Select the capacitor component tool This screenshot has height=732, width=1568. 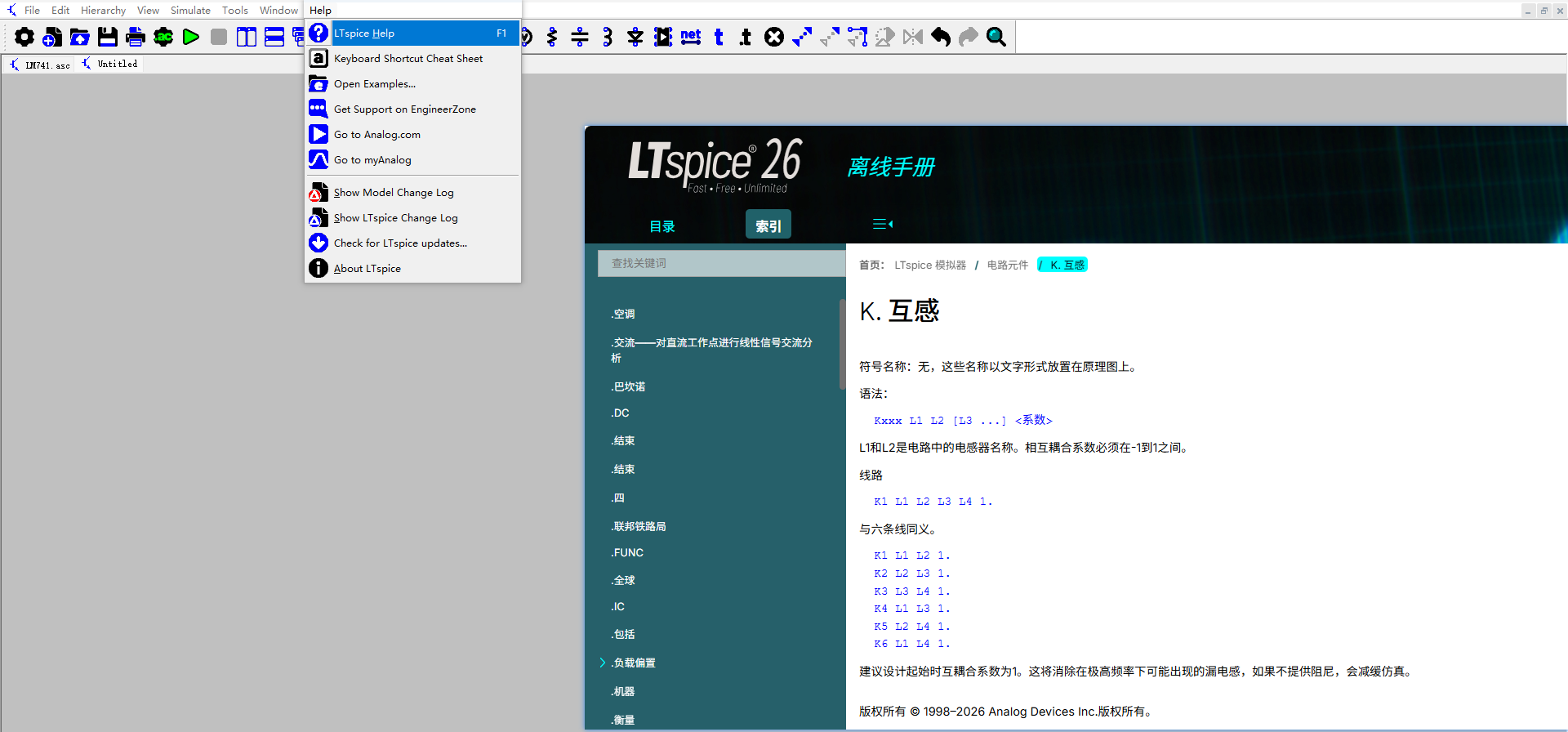click(580, 37)
